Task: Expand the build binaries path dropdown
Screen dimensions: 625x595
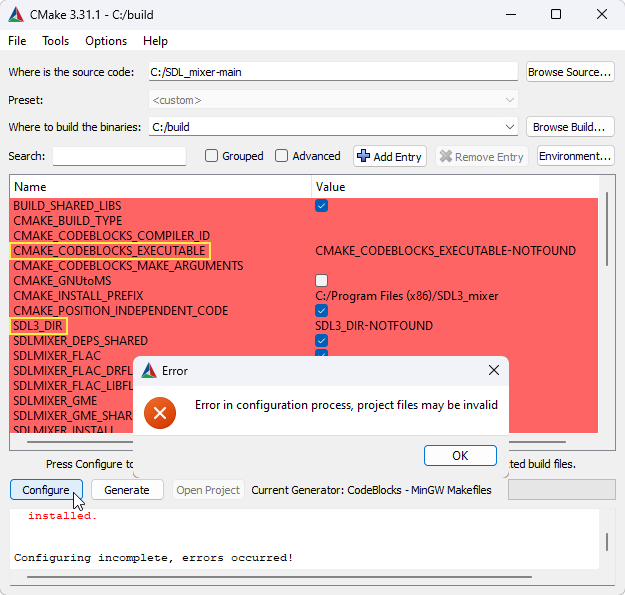Action: click(x=509, y=127)
